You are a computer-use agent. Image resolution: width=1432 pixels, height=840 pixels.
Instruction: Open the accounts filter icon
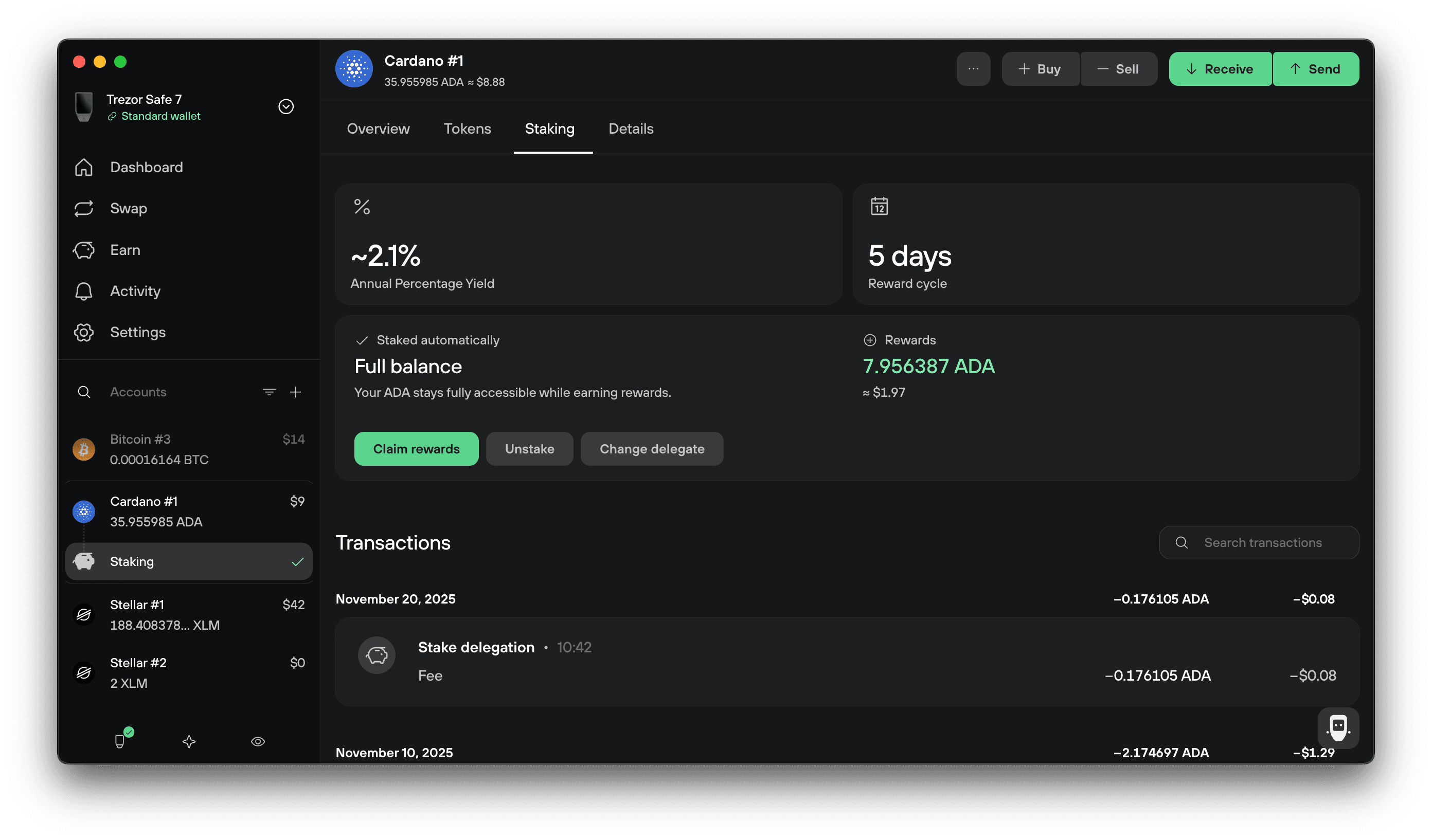tap(270, 392)
